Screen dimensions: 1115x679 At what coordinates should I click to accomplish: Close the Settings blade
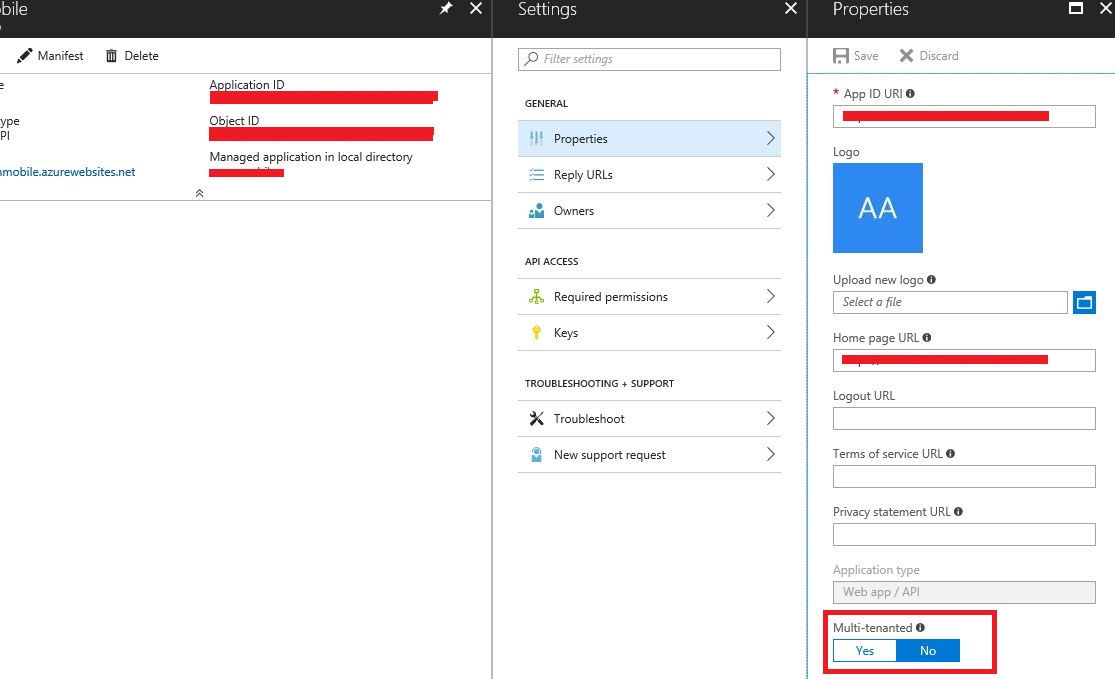click(x=791, y=9)
